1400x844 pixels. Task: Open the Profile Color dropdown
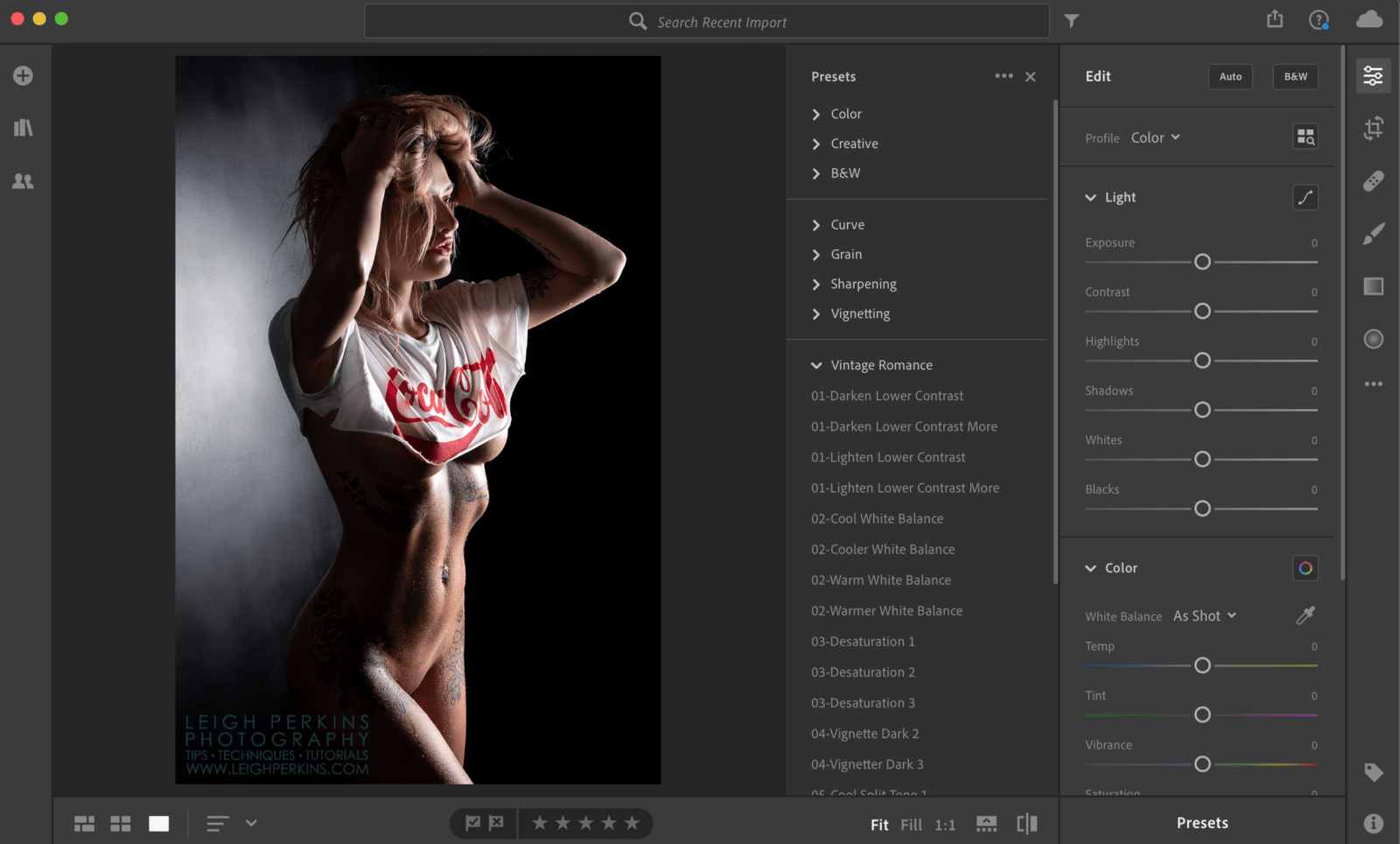(1155, 137)
